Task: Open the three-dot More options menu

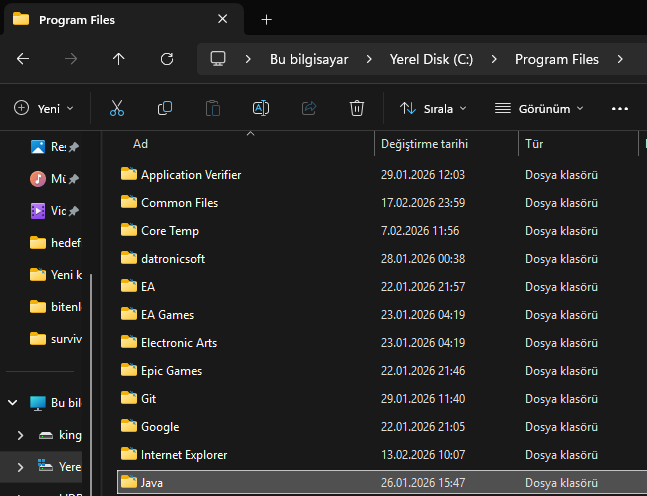Action: (x=620, y=109)
